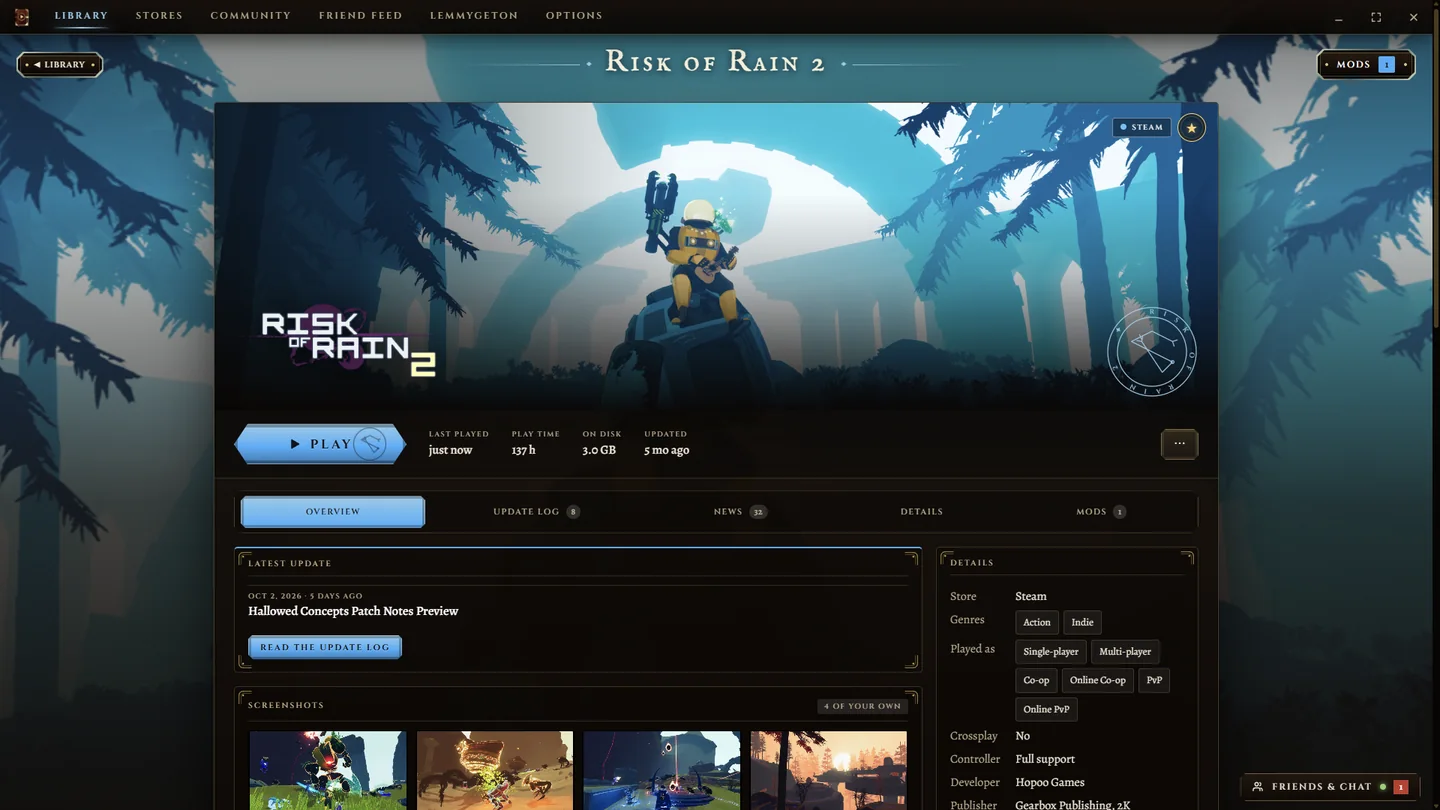Click the 4 of your own screenshots badge
Screen dimensions: 1440x810
pyautogui.click(x=862, y=706)
